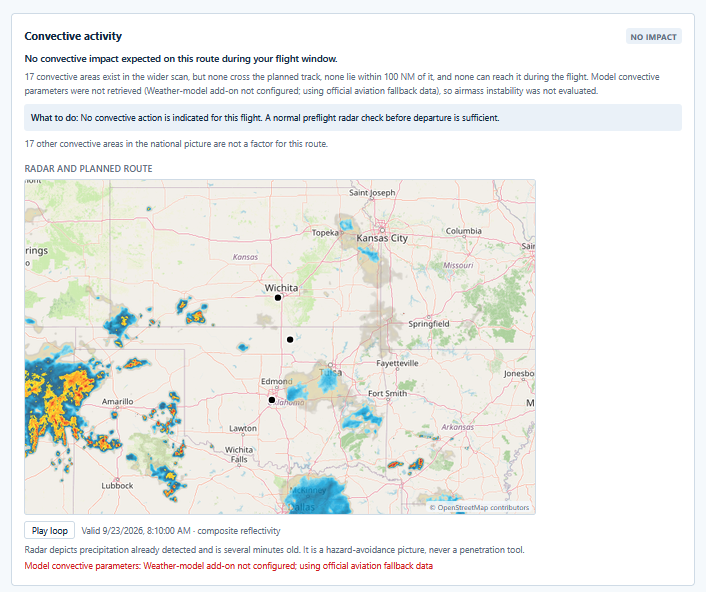Click the Springfield label on map
This screenshot has width=706, height=592.
(x=429, y=324)
